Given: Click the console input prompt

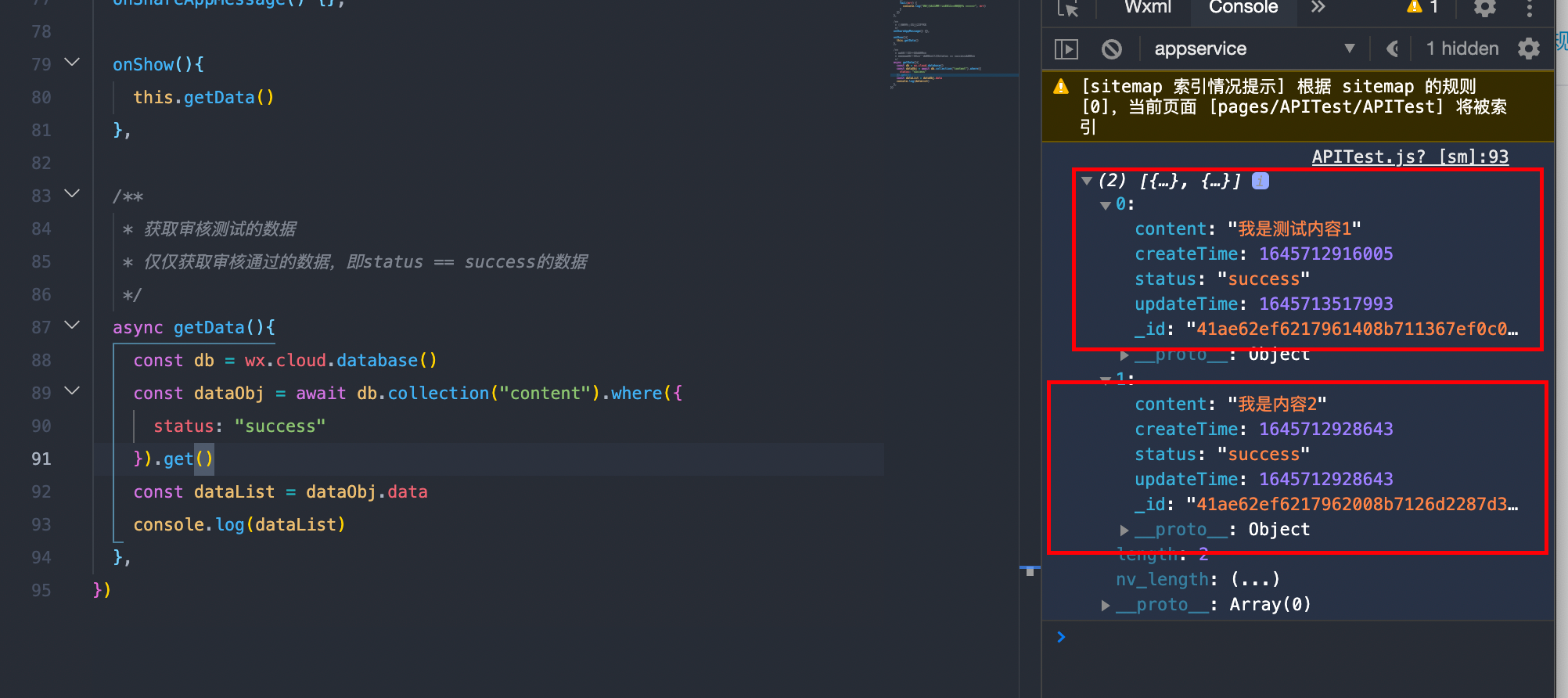Looking at the screenshot, I should [1299, 637].
